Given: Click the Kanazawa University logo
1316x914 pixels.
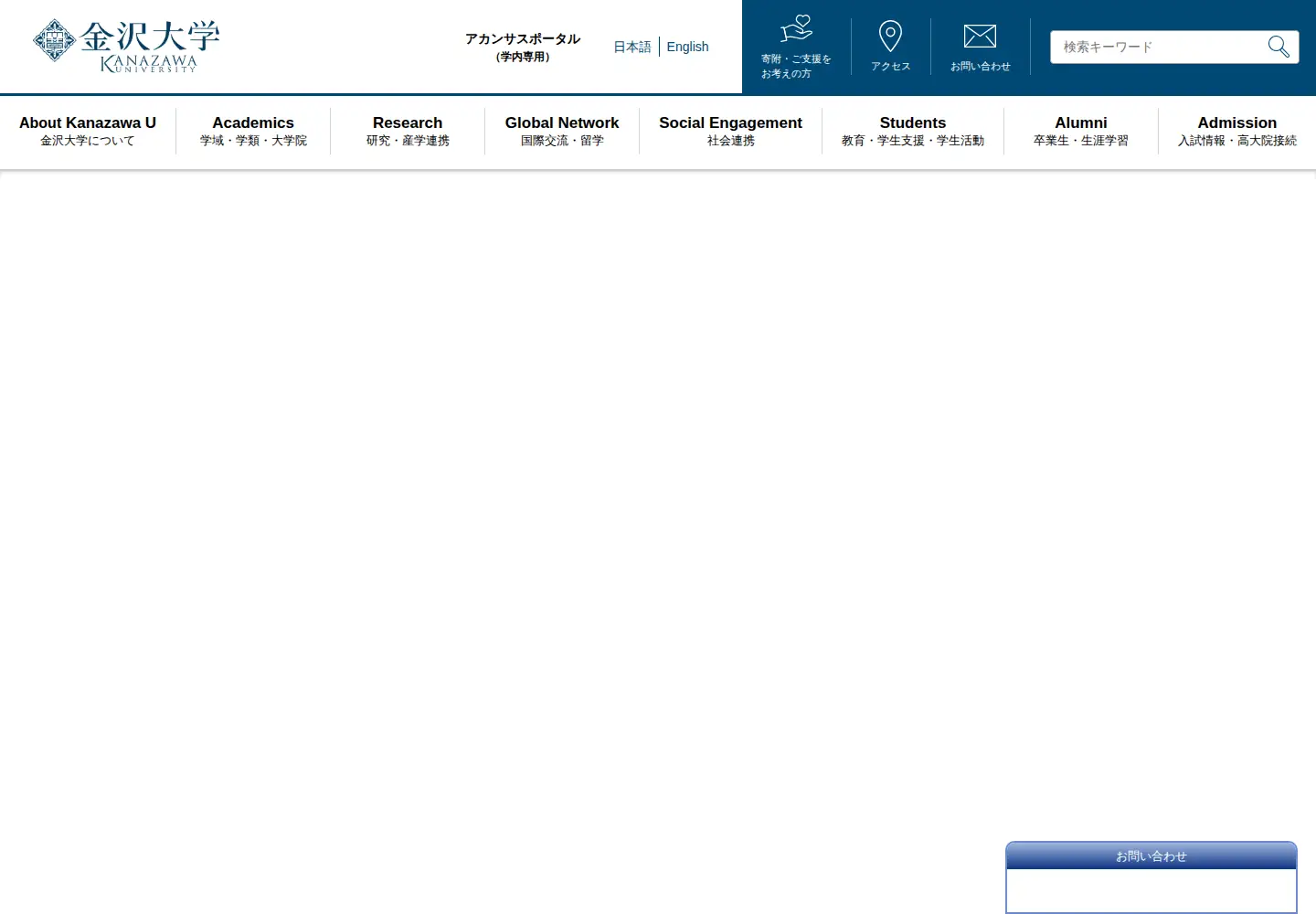Looking at the screenshot, I should click(126, 46).
